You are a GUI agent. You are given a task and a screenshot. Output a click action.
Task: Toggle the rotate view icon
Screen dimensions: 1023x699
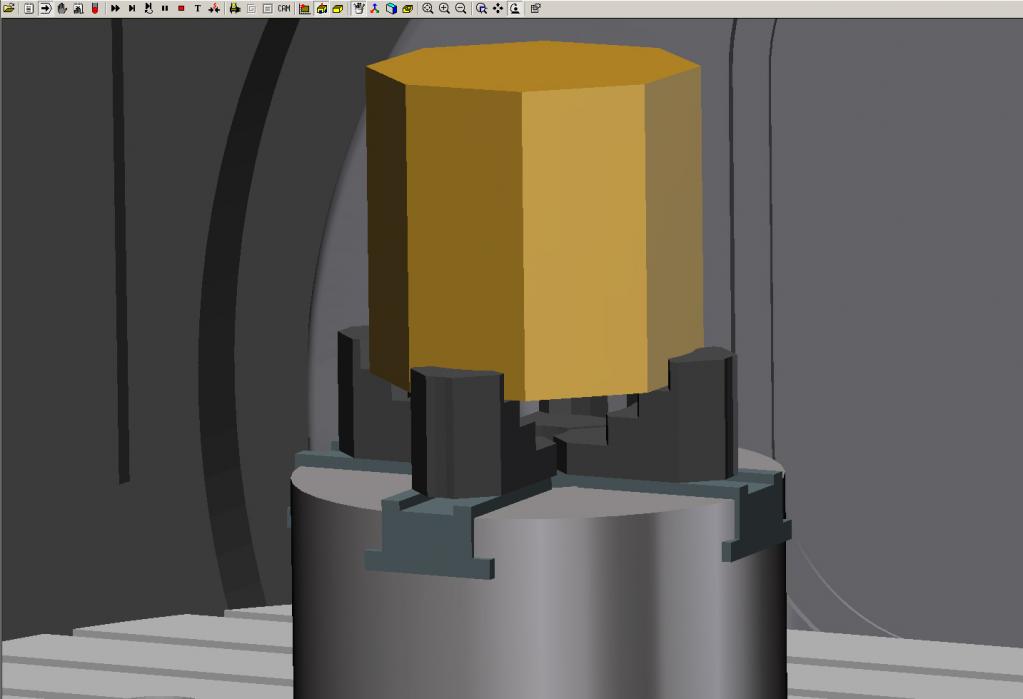(515, 8)
